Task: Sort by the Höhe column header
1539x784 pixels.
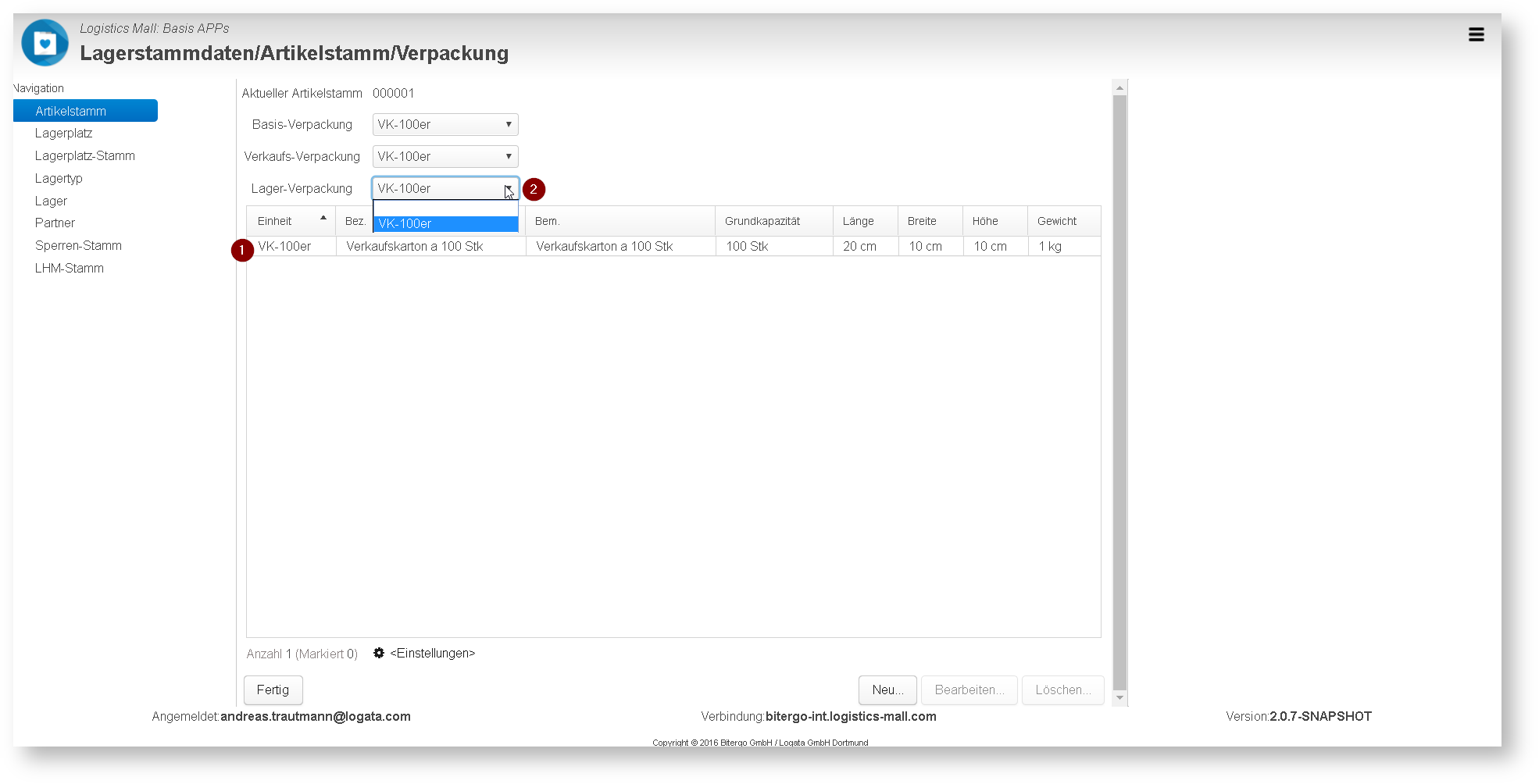Action: [995, 222]
